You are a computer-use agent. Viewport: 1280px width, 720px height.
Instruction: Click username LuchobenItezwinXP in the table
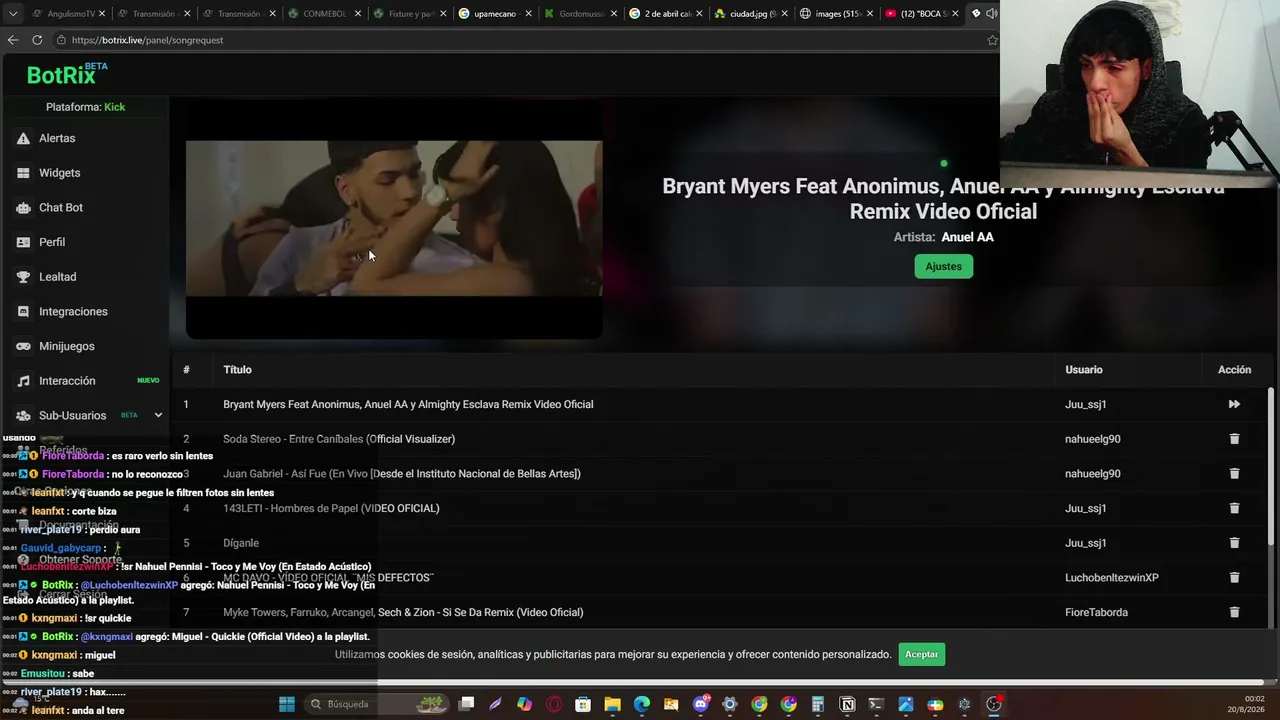[x=1112, y=578]
